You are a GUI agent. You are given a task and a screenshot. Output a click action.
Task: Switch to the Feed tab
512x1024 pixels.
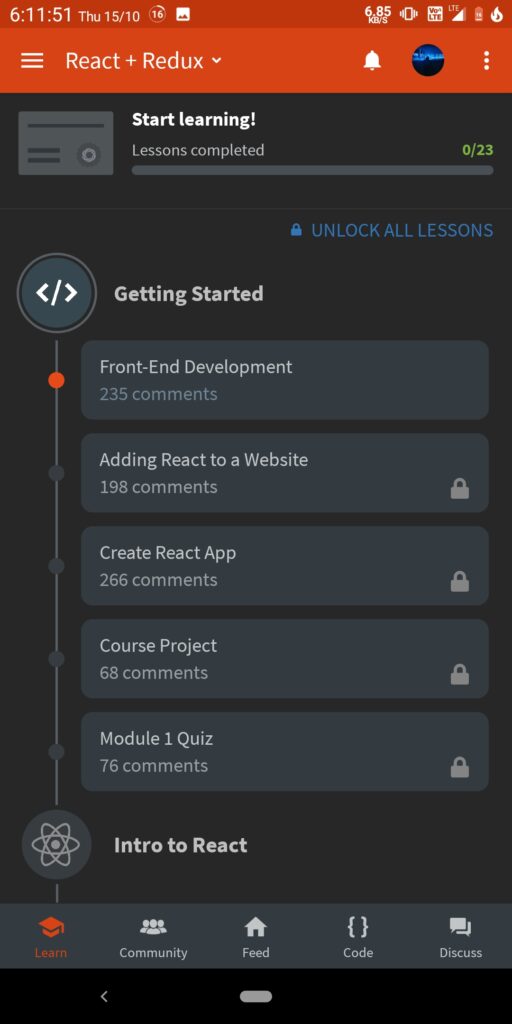tap(255, 937)
